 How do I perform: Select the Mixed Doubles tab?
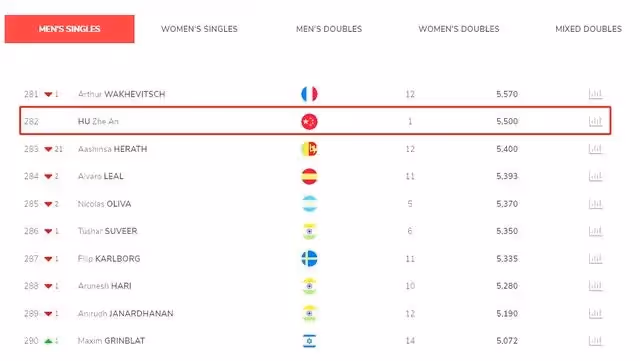[589, 29]
